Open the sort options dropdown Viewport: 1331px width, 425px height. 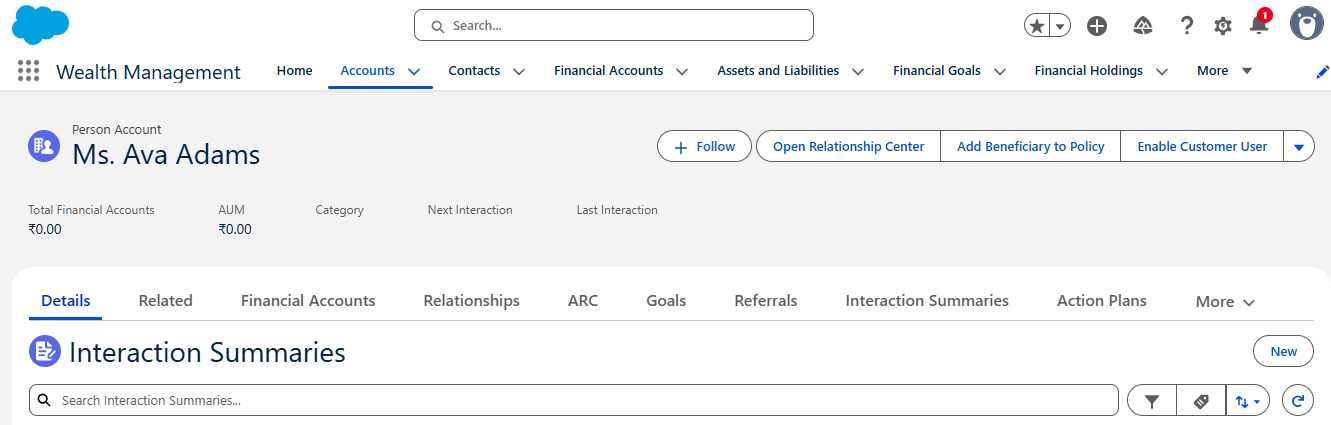click(1248, 401)
